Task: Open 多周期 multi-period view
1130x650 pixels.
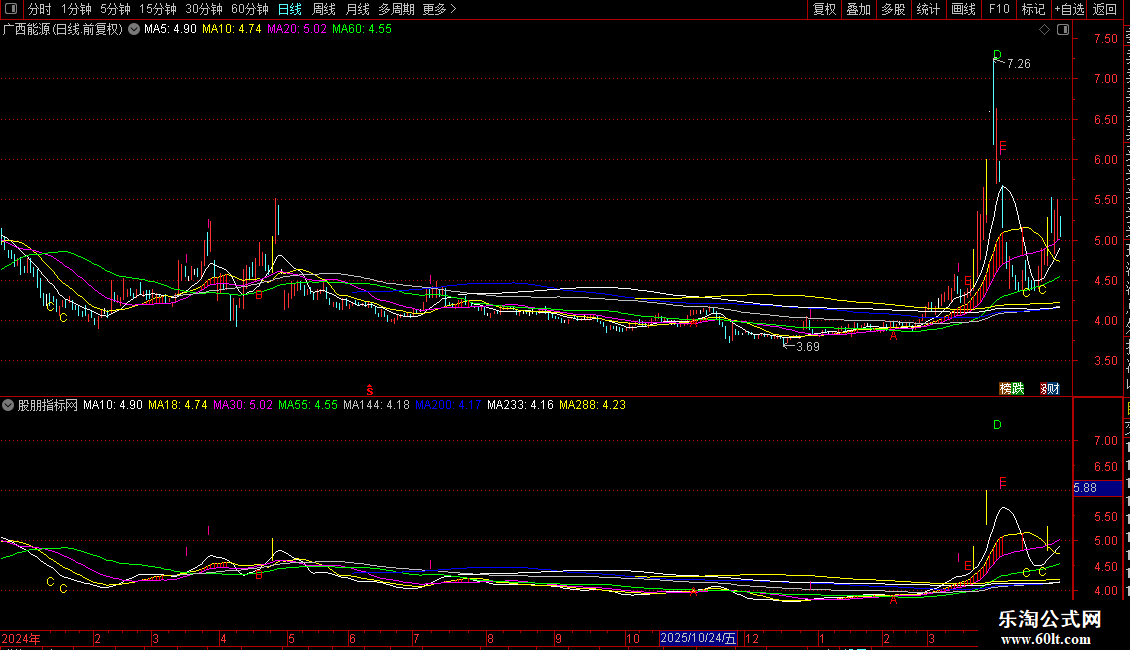Action: [x=396, y=9]
